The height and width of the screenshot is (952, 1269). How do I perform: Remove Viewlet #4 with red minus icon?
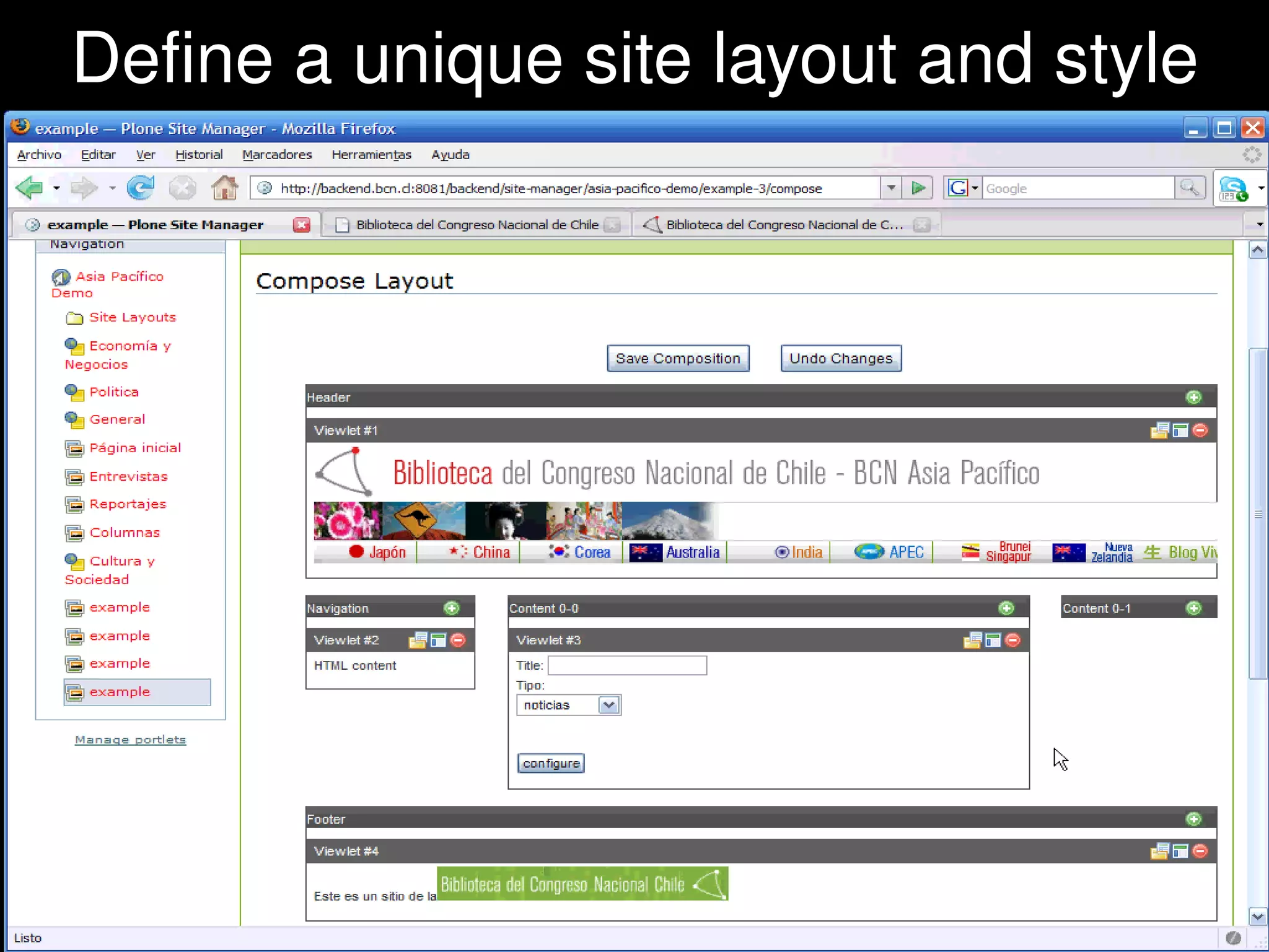[1200, 851]
